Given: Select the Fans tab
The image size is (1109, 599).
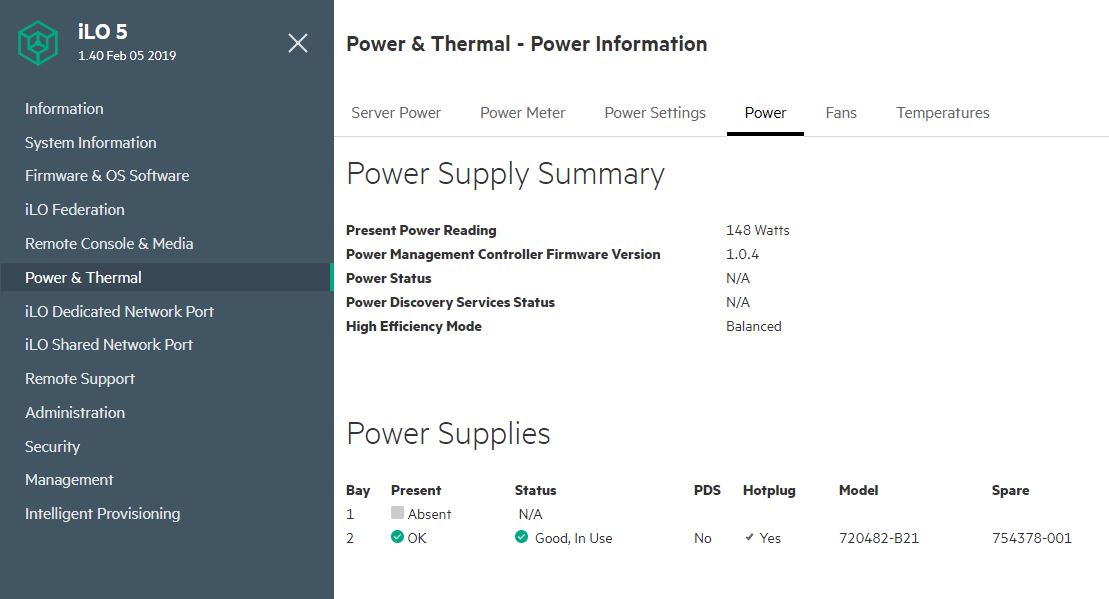Looking at the screenshot, I should pyautogui.click(x=841, y=113).
